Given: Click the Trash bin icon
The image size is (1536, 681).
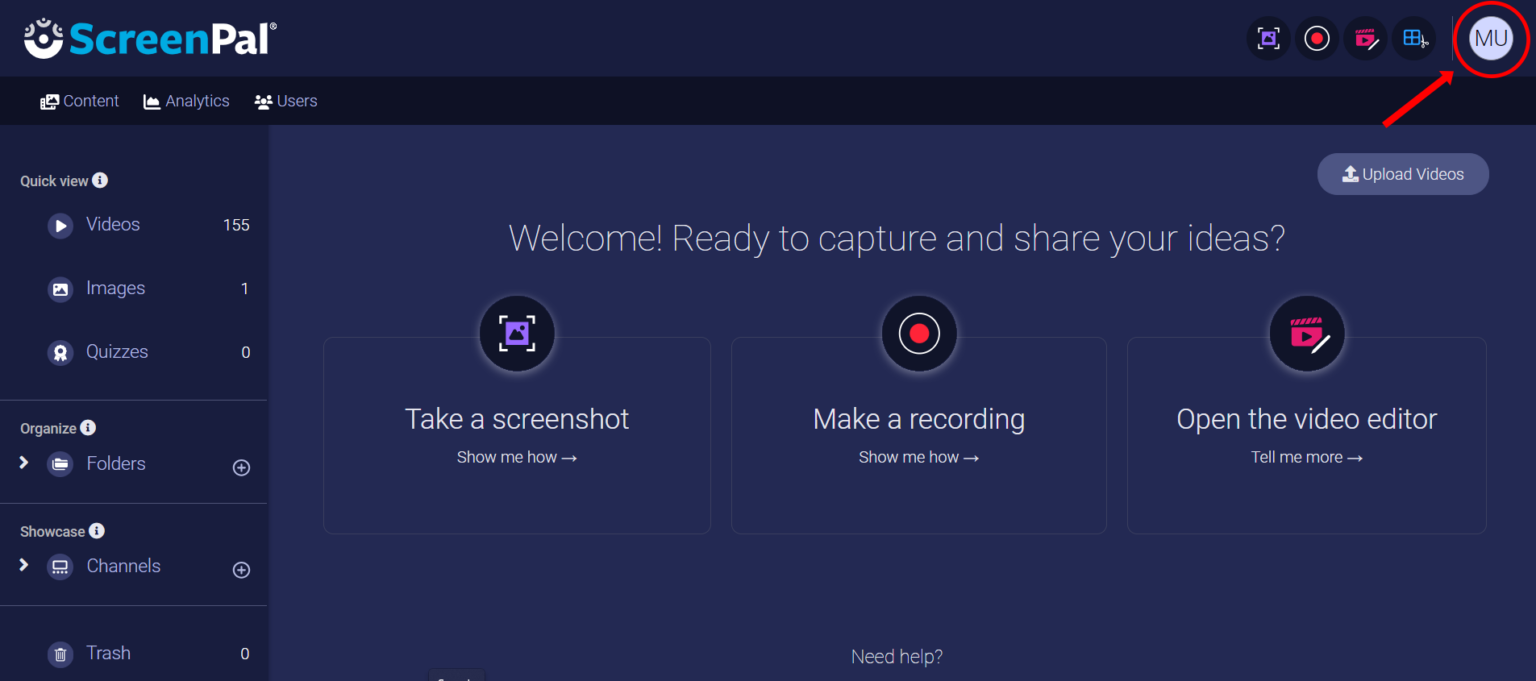Looking at the screenshot, I should [x=61, y=654].
